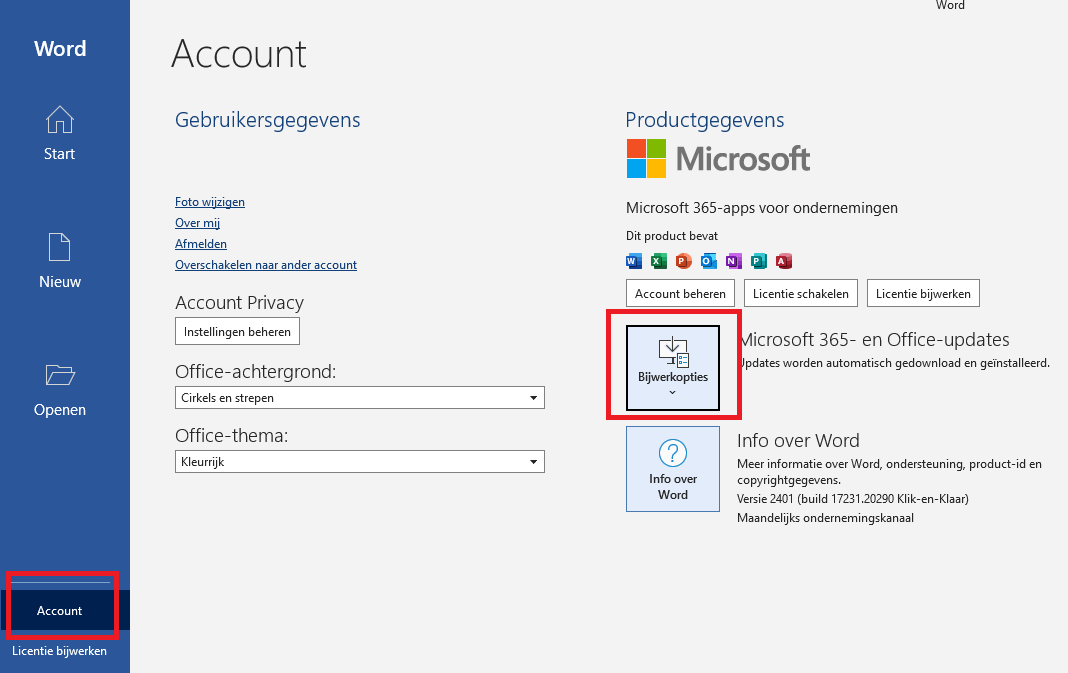1068x673 pixels.
Task: Click Microsoft 365-apps voor ondernemingen text
Action: pyautogui.click(x=761, y=208)
